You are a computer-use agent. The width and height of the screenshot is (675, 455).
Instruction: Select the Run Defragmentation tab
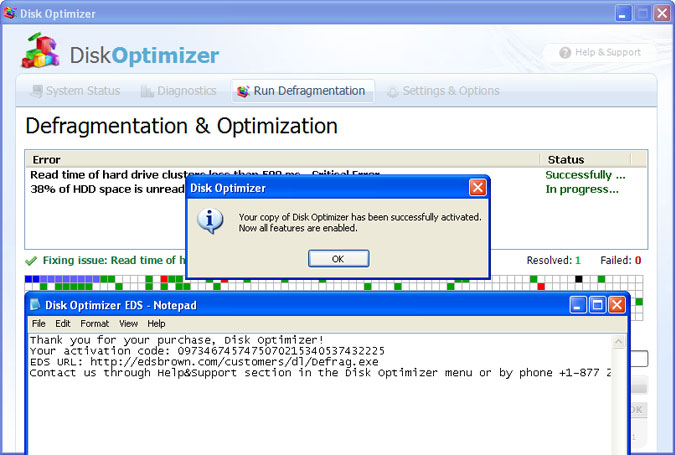[302, 91]
